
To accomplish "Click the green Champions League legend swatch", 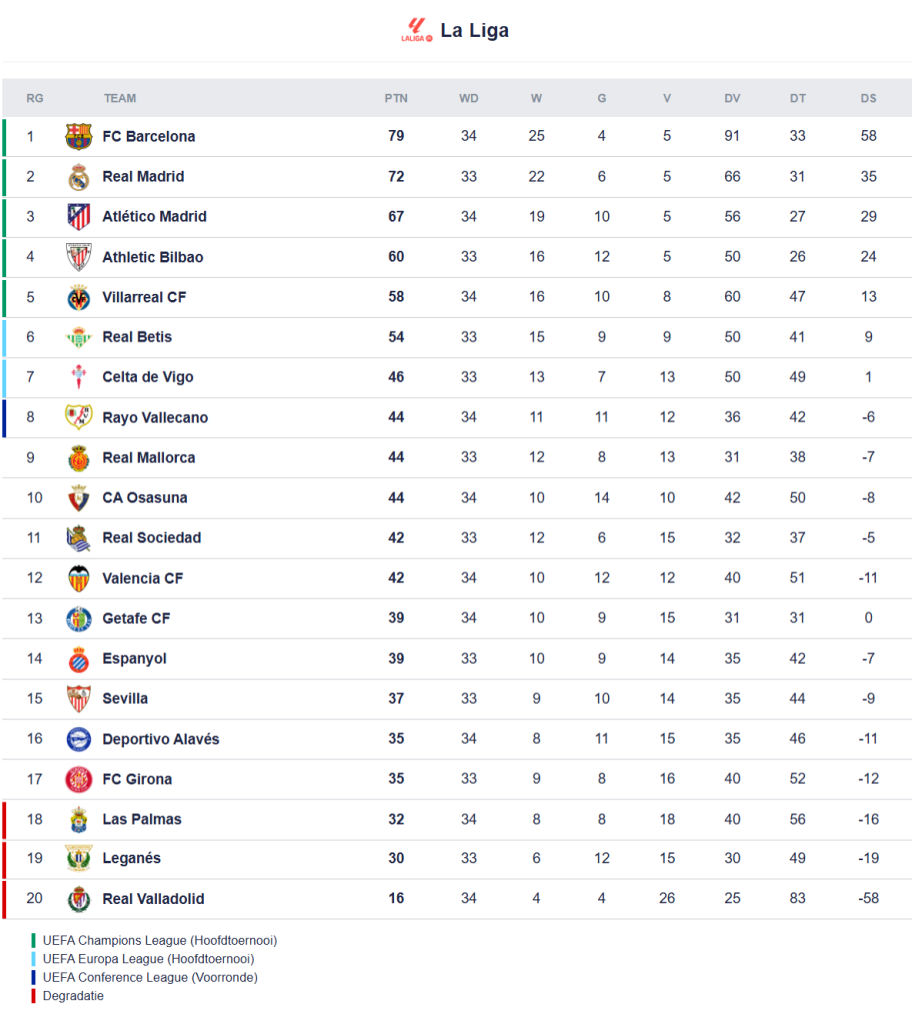I will coord(33,940).
